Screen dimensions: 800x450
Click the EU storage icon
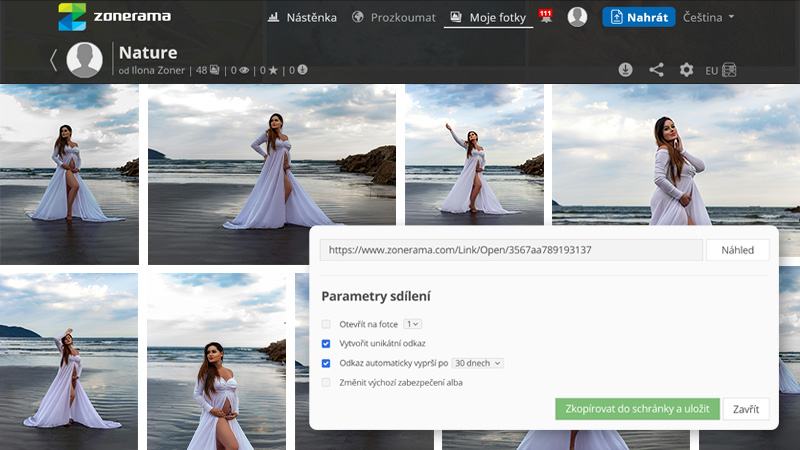click(x=721, y=70)
